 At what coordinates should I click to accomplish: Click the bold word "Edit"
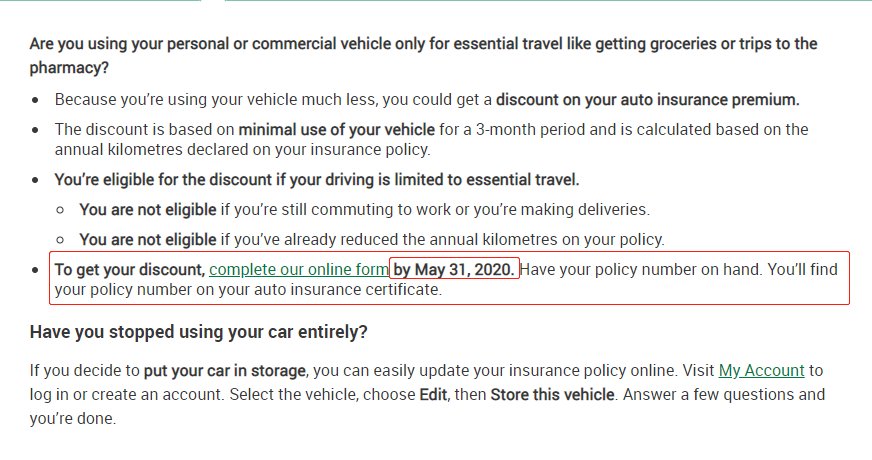coord(434,394)
